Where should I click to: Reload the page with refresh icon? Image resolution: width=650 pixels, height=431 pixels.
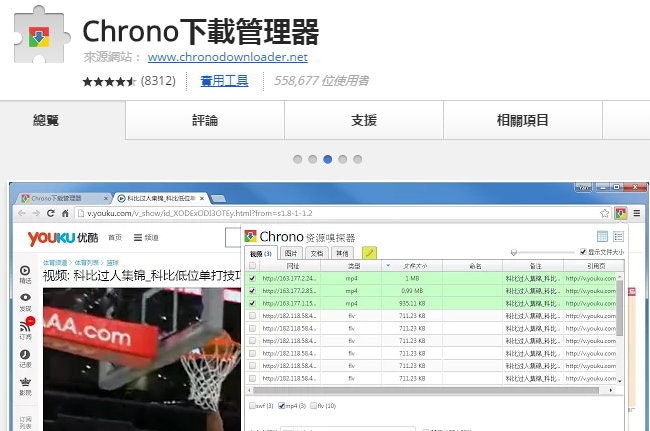pos(51,213)
